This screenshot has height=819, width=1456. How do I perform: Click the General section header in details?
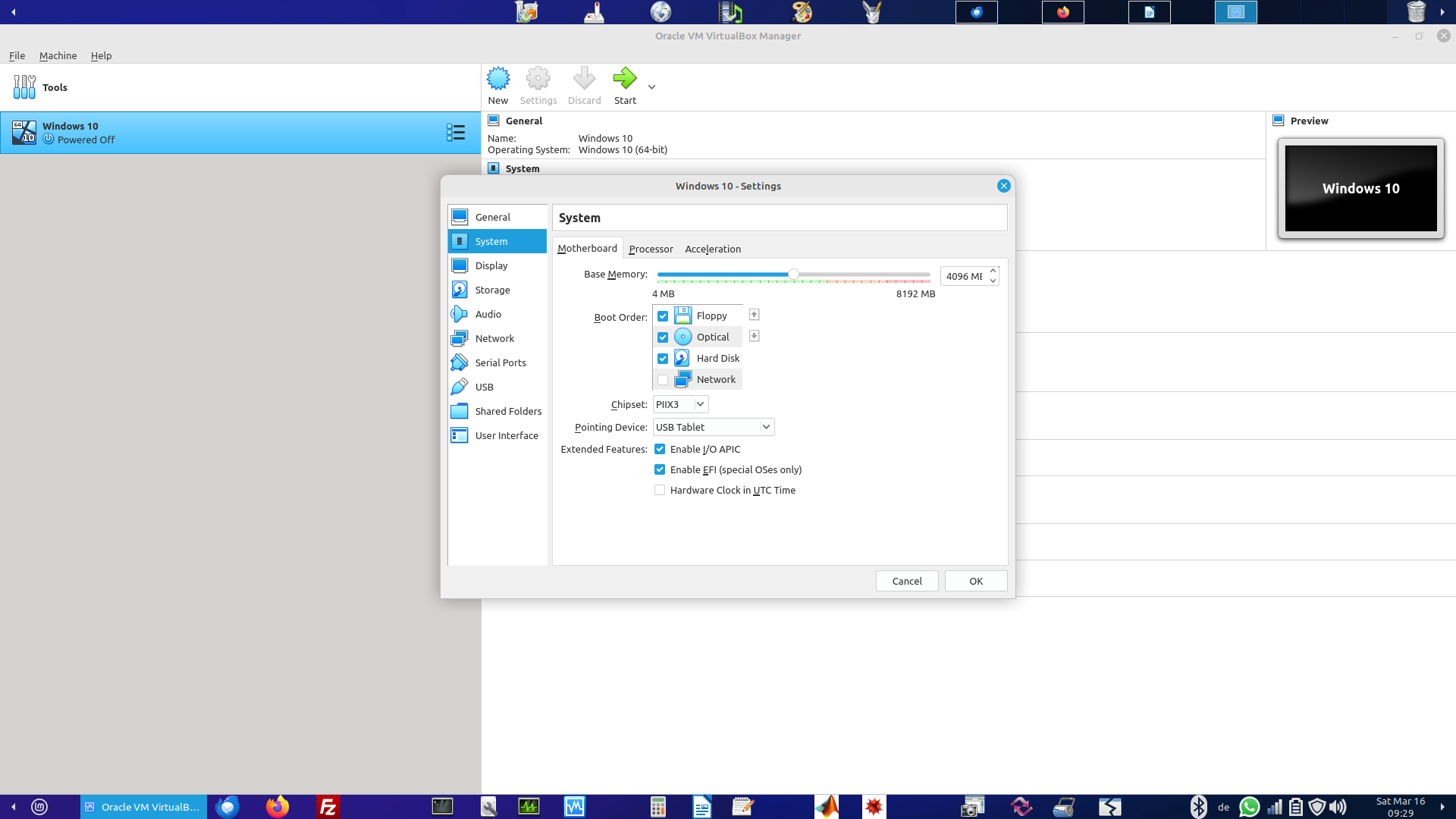point(524,121)
